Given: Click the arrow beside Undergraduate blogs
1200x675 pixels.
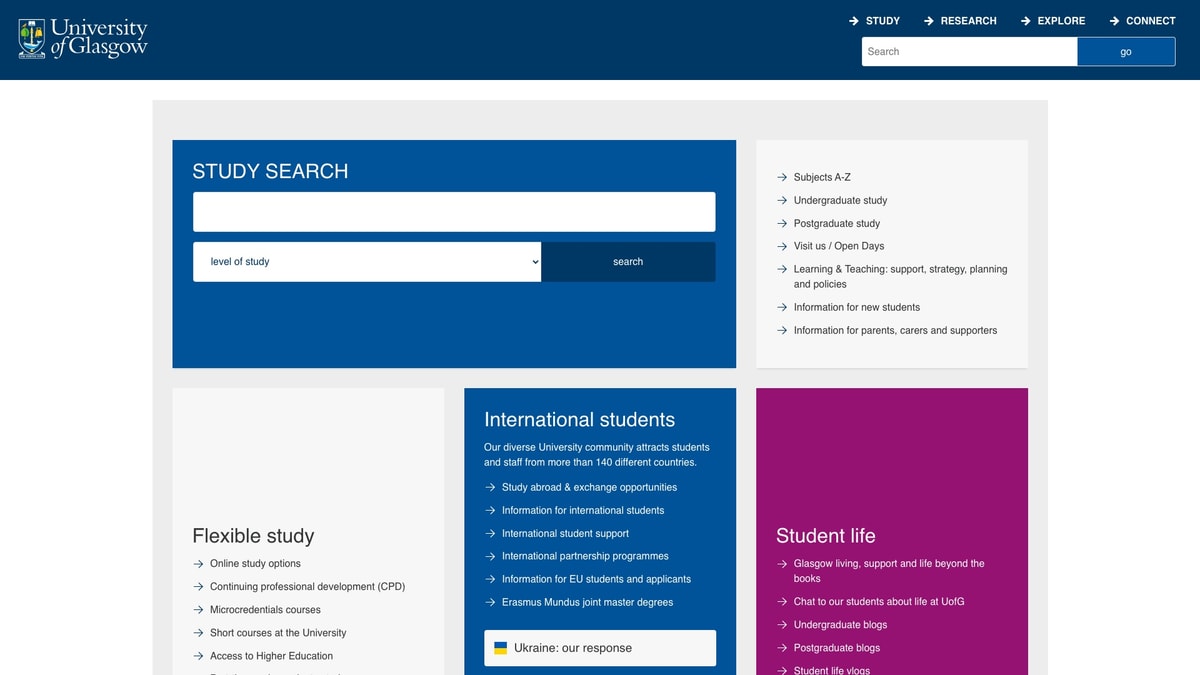Looking at the screenshot, I should pyautogui.click(x=781, y=624).
